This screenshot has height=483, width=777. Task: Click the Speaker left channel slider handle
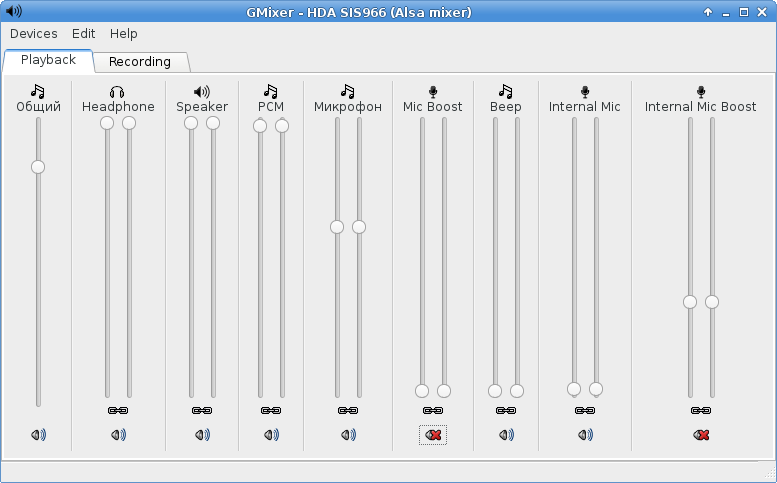[191, 123]
